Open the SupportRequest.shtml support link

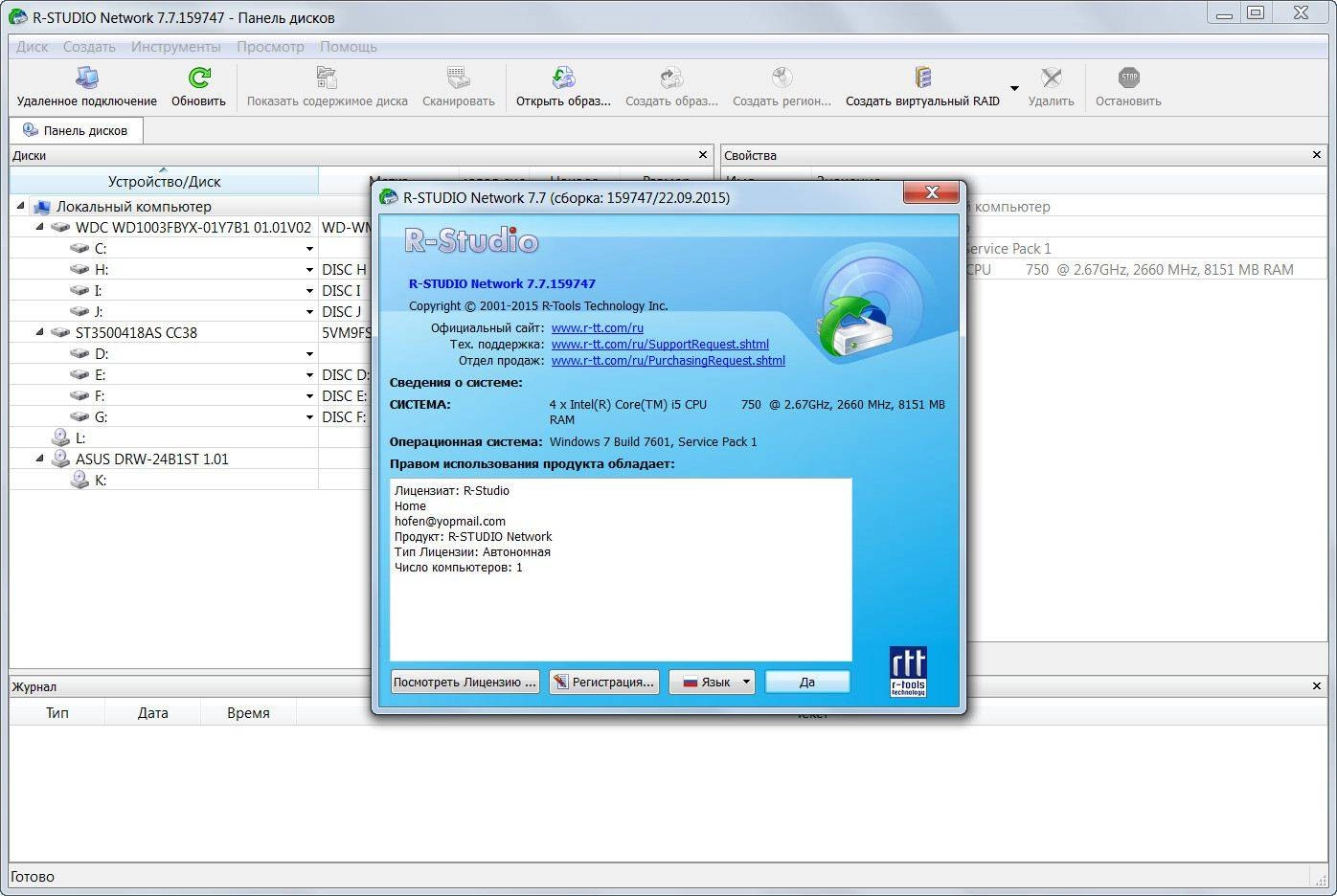click(660, 344)
